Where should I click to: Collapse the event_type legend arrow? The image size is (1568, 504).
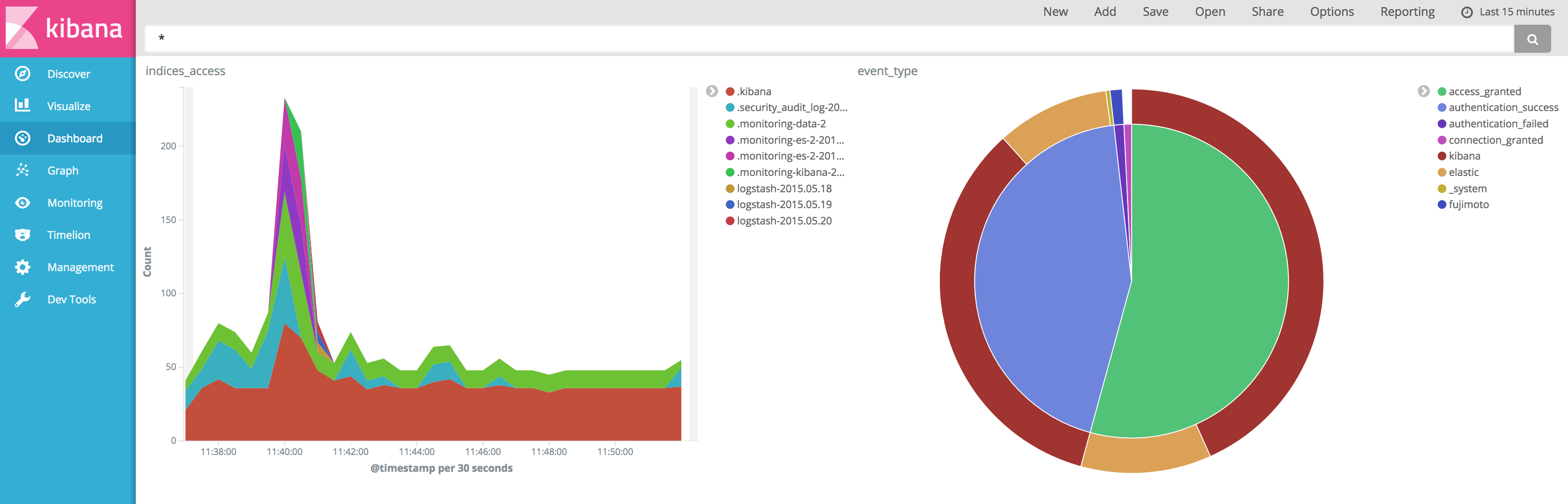coord(1423,91)
